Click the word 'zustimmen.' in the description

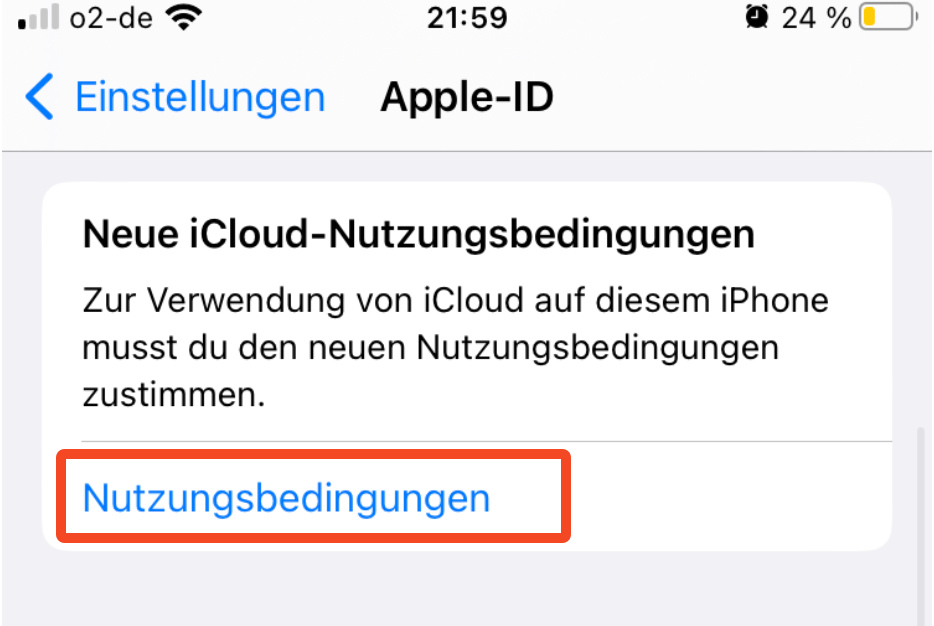[173, 395]
